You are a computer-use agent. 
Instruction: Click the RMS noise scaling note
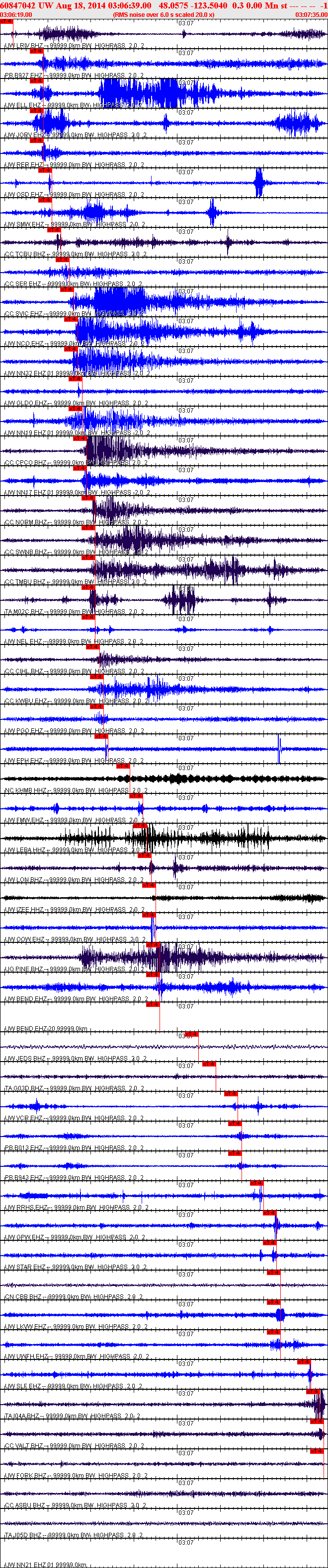click(164, 14)
